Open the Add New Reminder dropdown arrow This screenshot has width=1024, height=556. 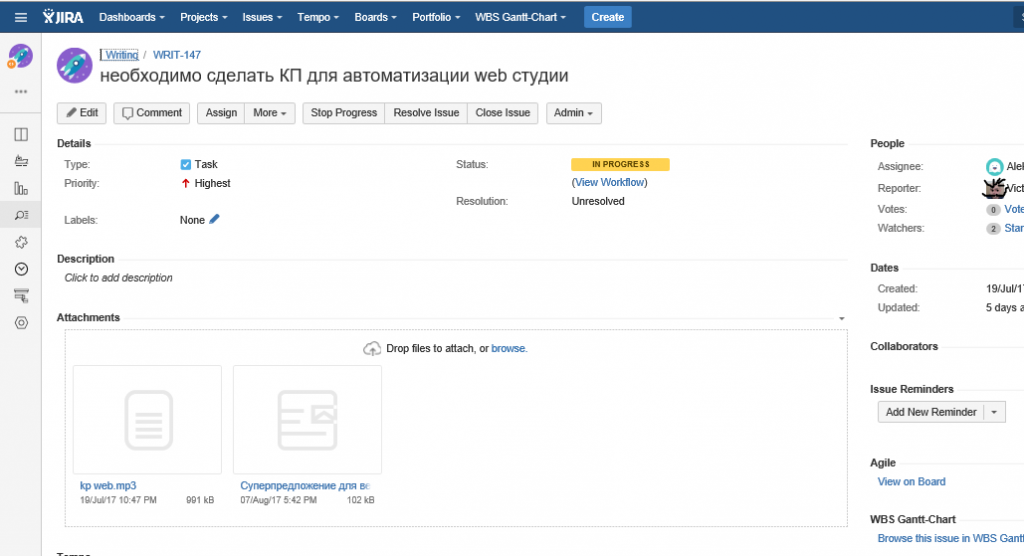click(994, 412)
